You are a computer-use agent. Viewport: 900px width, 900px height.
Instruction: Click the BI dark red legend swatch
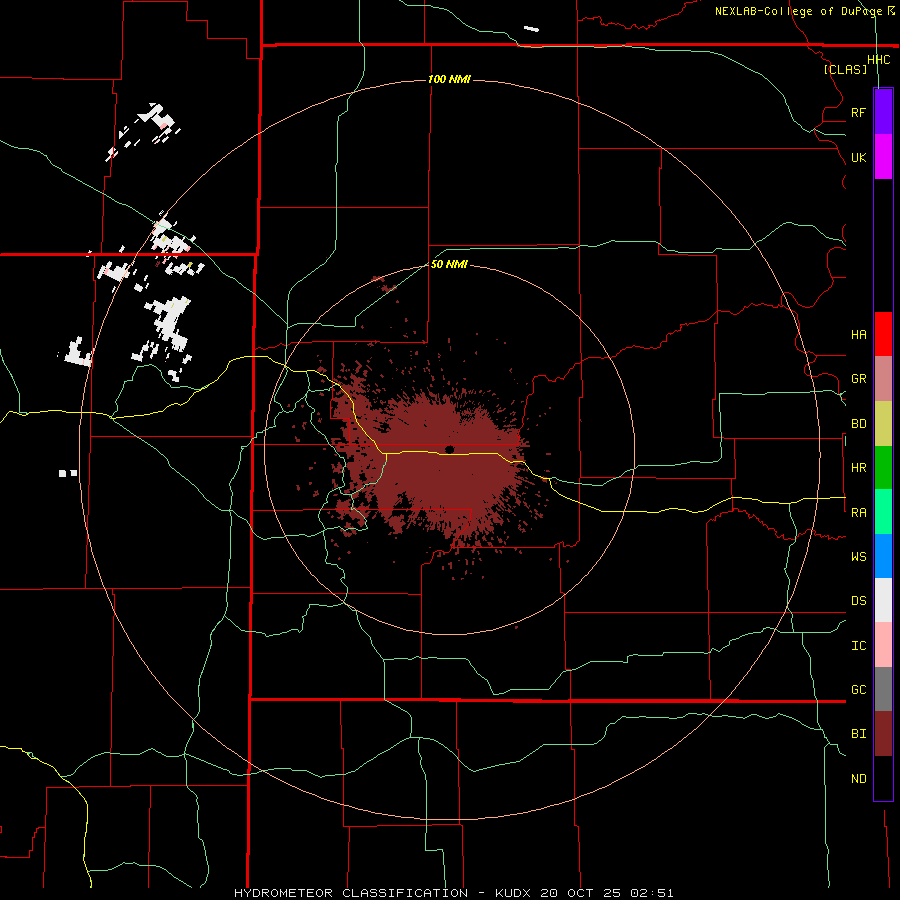pyautogui.click(x=883, y=734)
